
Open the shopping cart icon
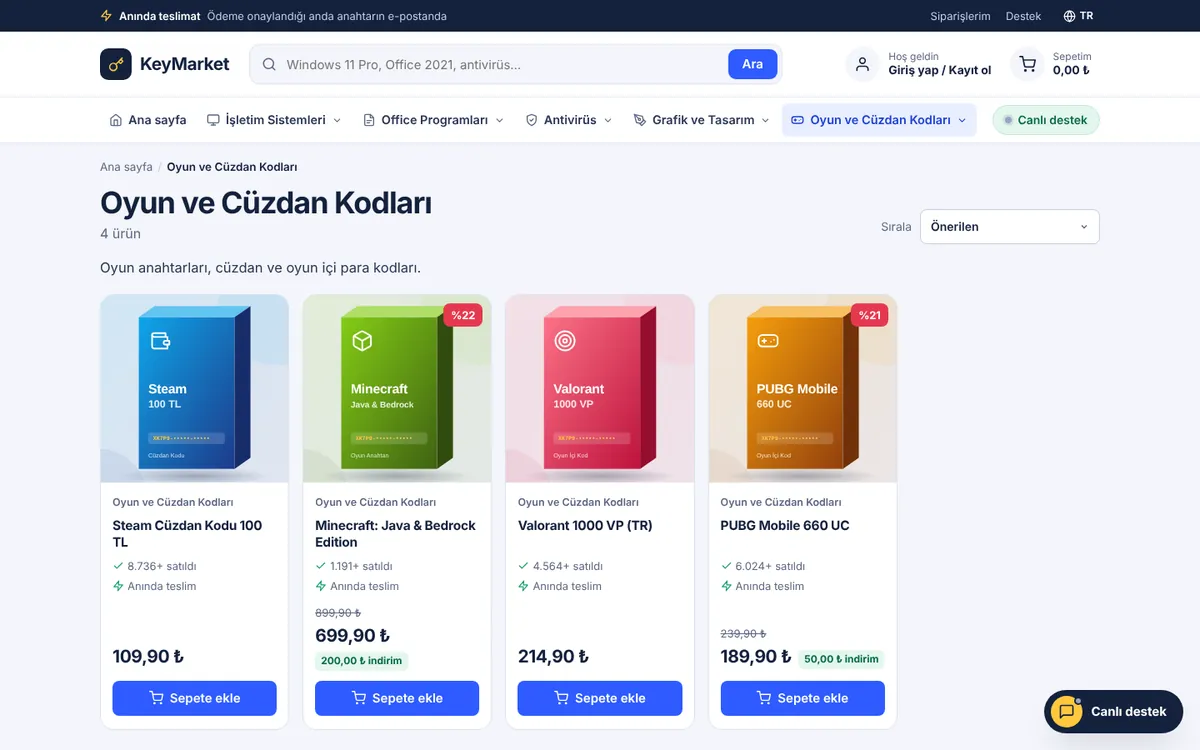[x=1027, y=64]
